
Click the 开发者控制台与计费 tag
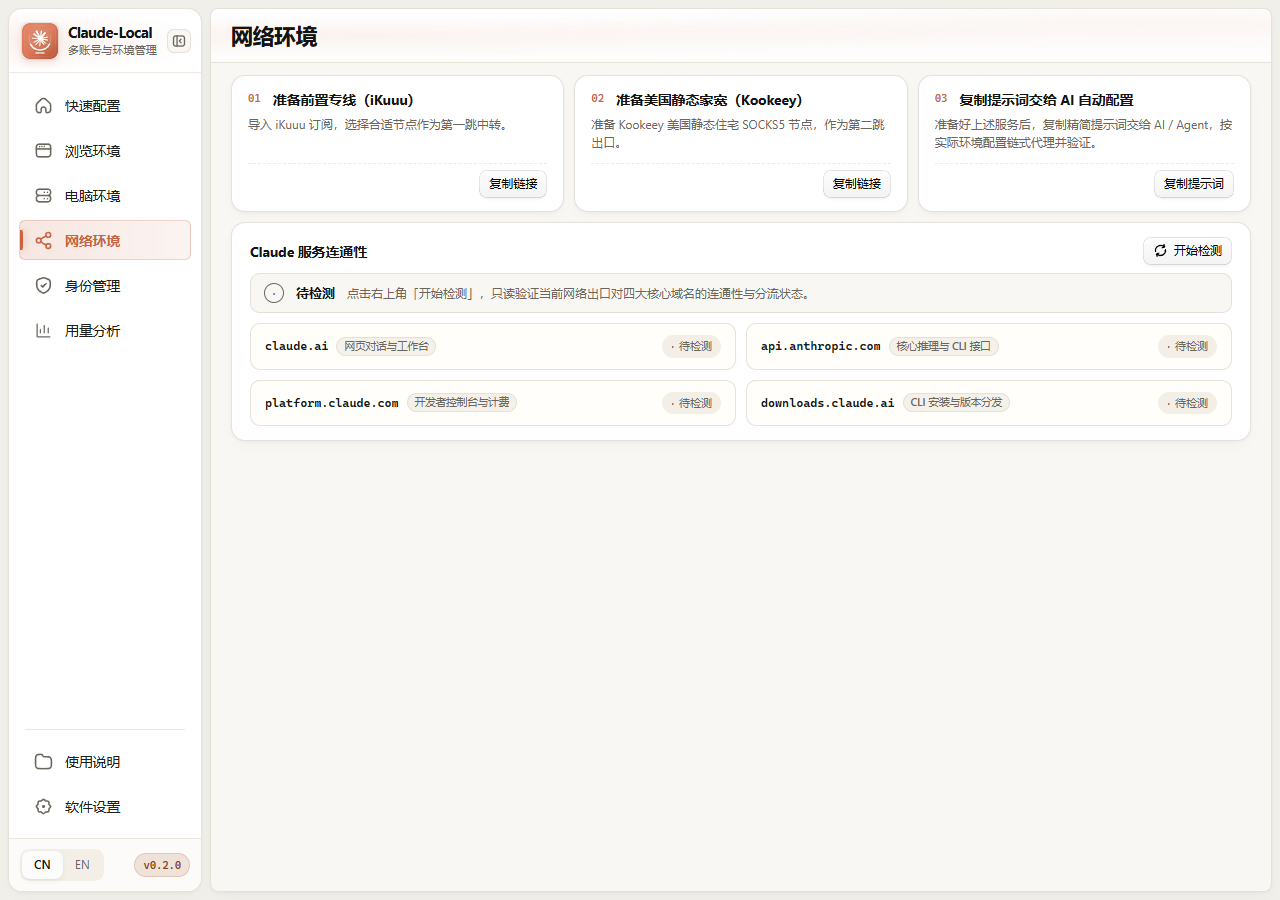[x=462, y=403]
